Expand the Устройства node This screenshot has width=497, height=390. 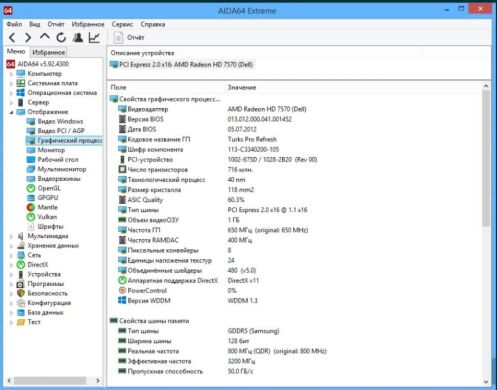click(11, 275)
